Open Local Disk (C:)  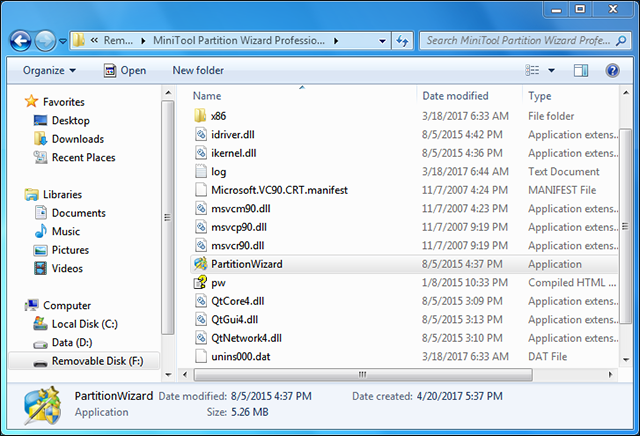click(75, 324)
